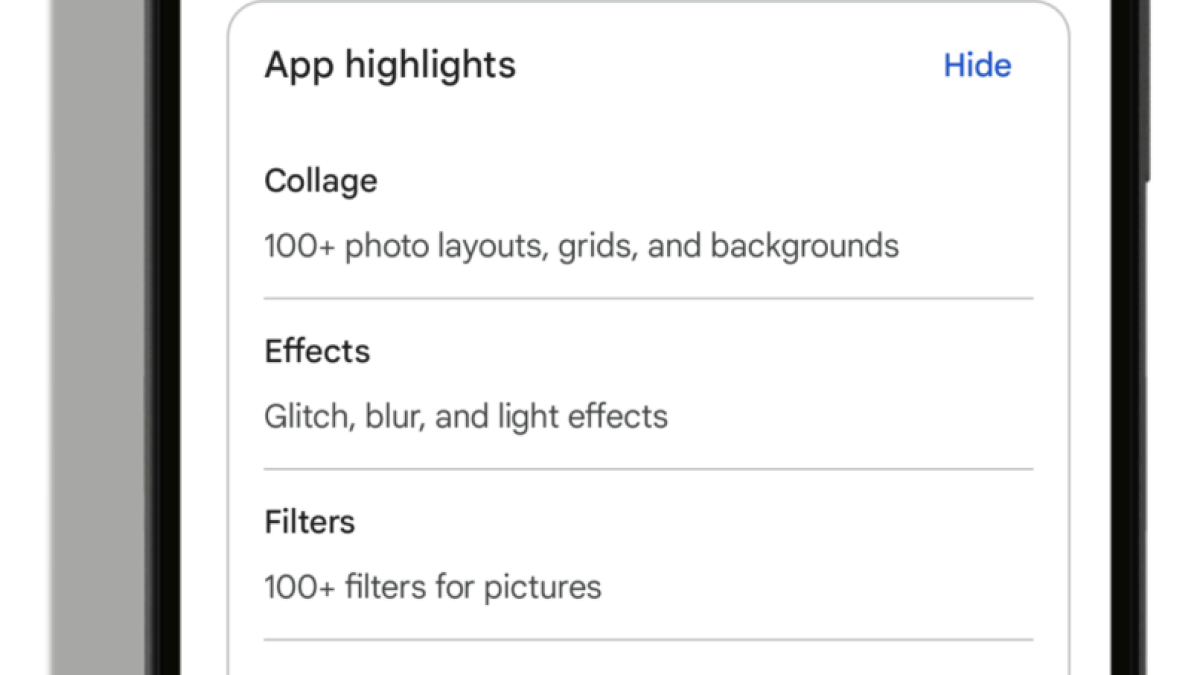Open the Filters highlight title
Image resolution: width=1200 pixels, height=675 pixels.
pyautogui.click(x=310, y=522)
